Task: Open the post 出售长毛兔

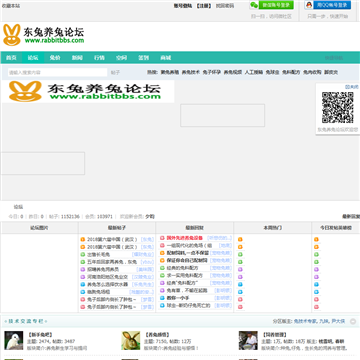Action: coord(98,254)
